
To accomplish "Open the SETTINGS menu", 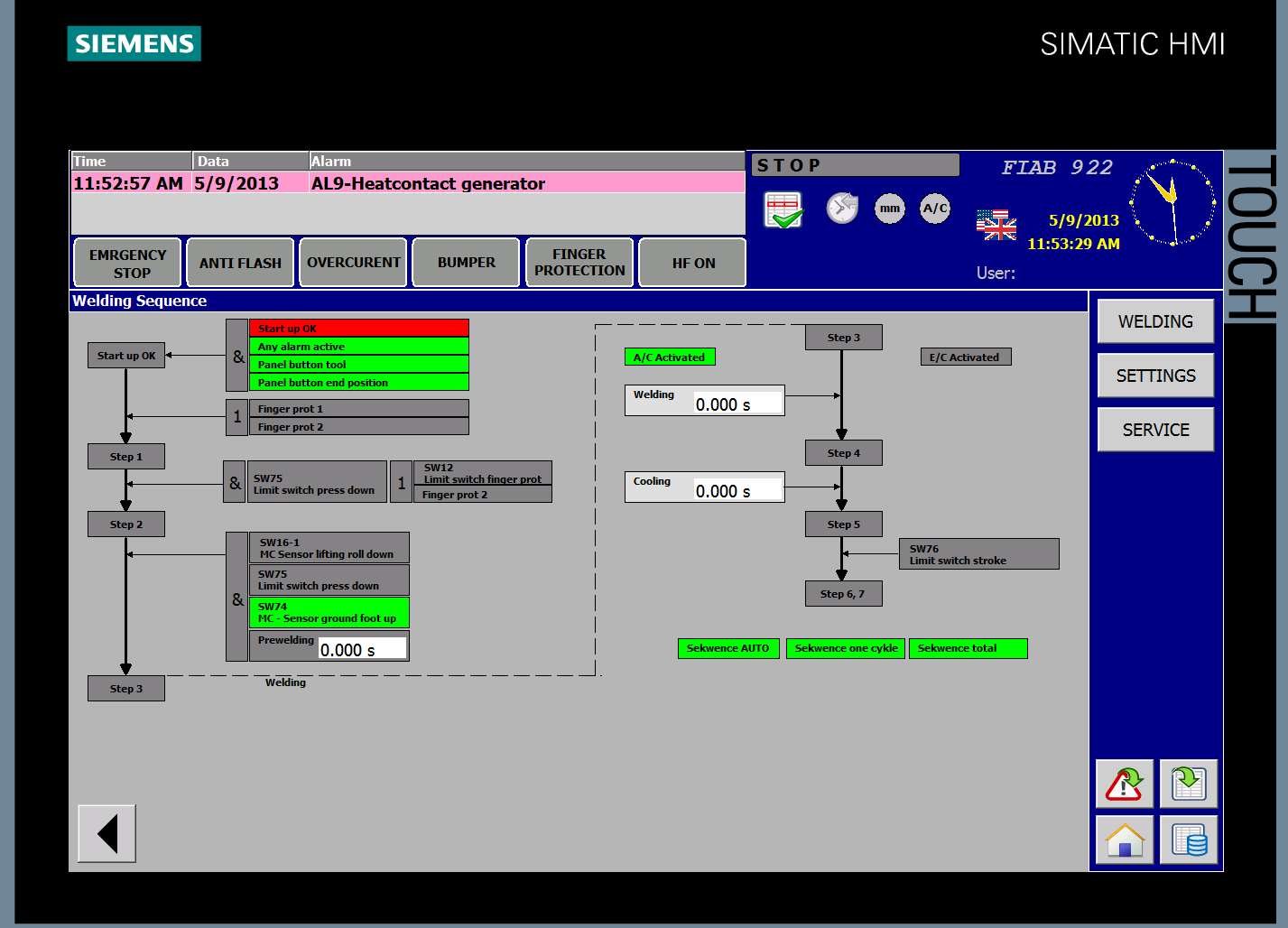I will [x=1155, y=376].
